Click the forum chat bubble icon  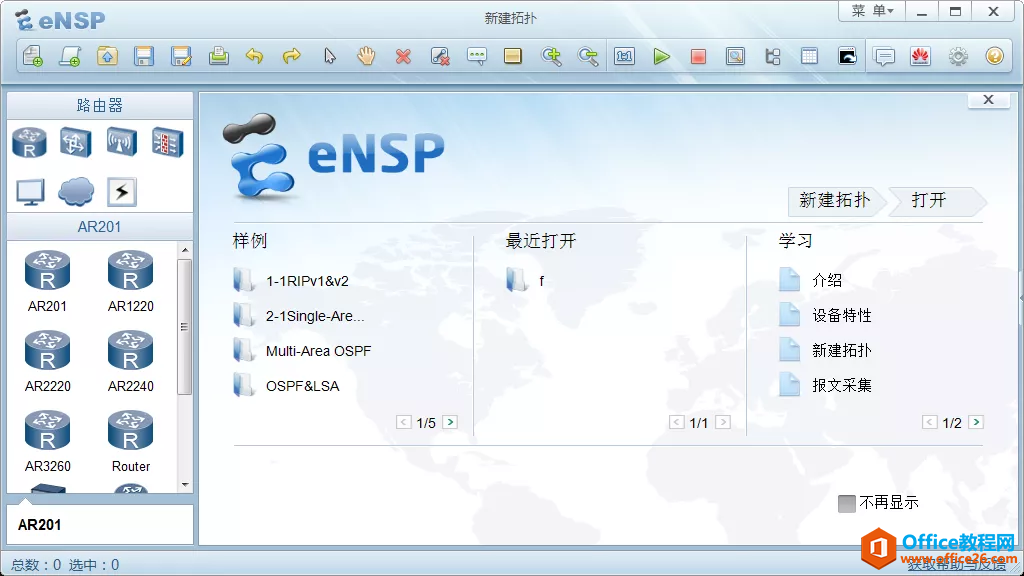884,56
